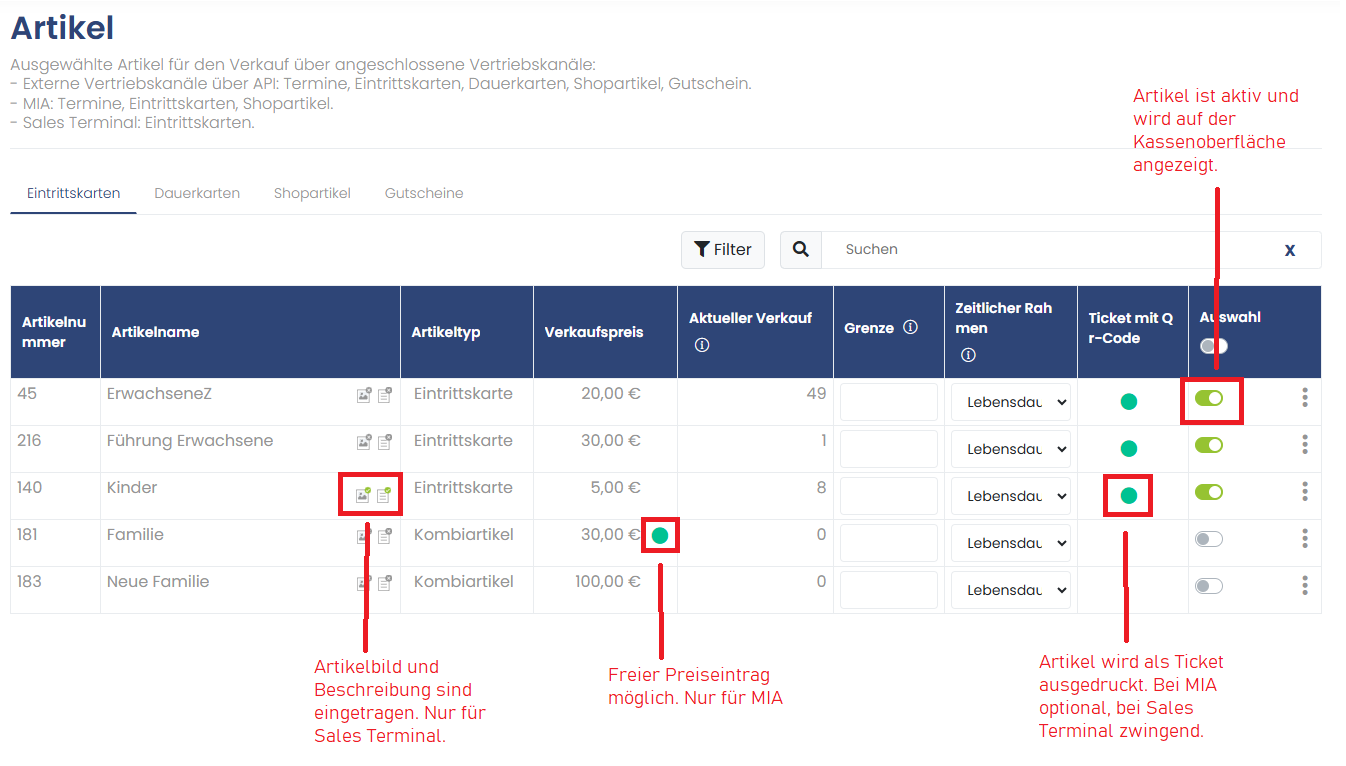Toggle the Auswahl switch in table header
The image size is (1346, 766).
tap(1213, 345)
